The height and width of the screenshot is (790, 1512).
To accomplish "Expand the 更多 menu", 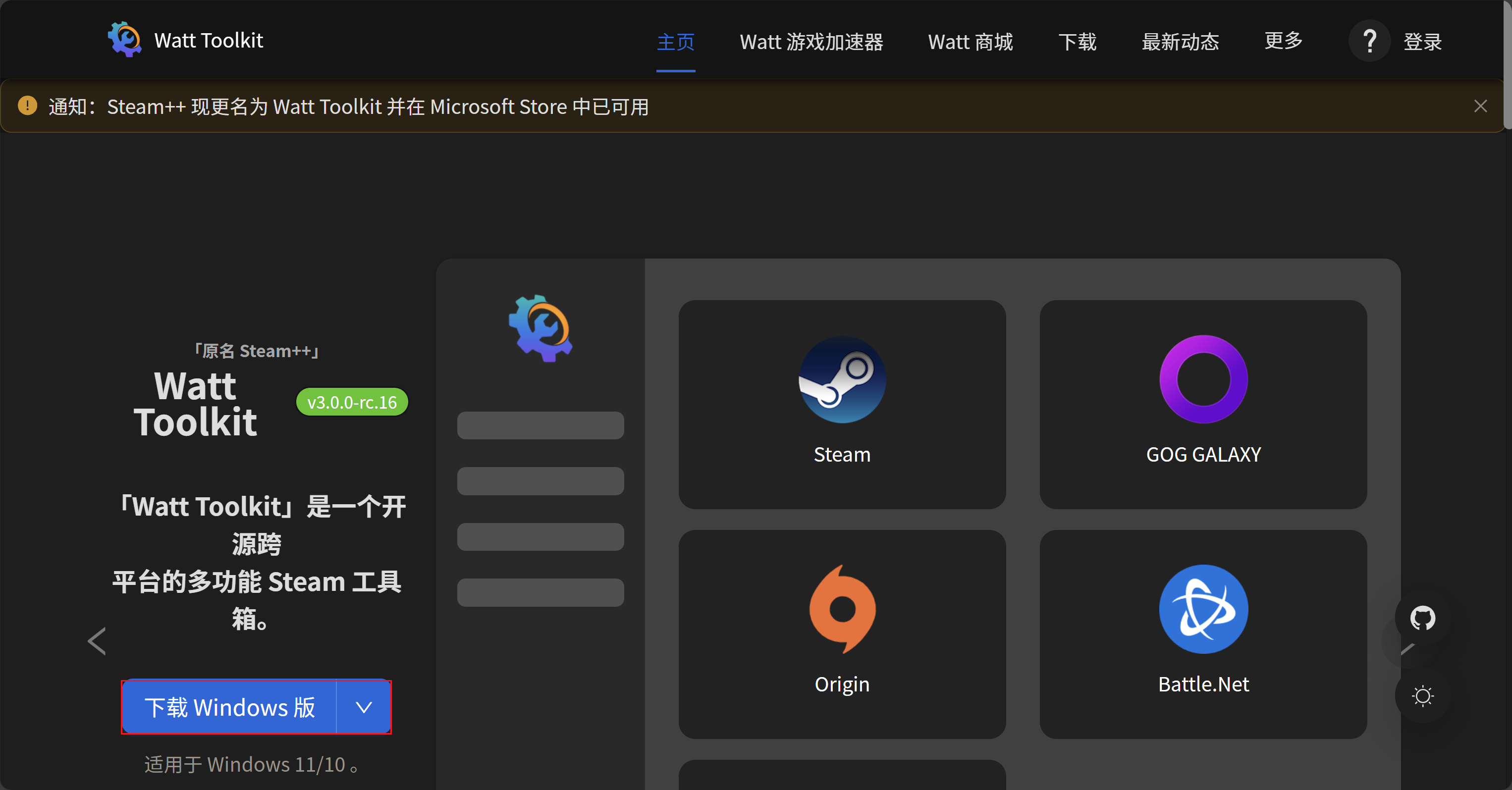I will click(x=1283, y=42).
